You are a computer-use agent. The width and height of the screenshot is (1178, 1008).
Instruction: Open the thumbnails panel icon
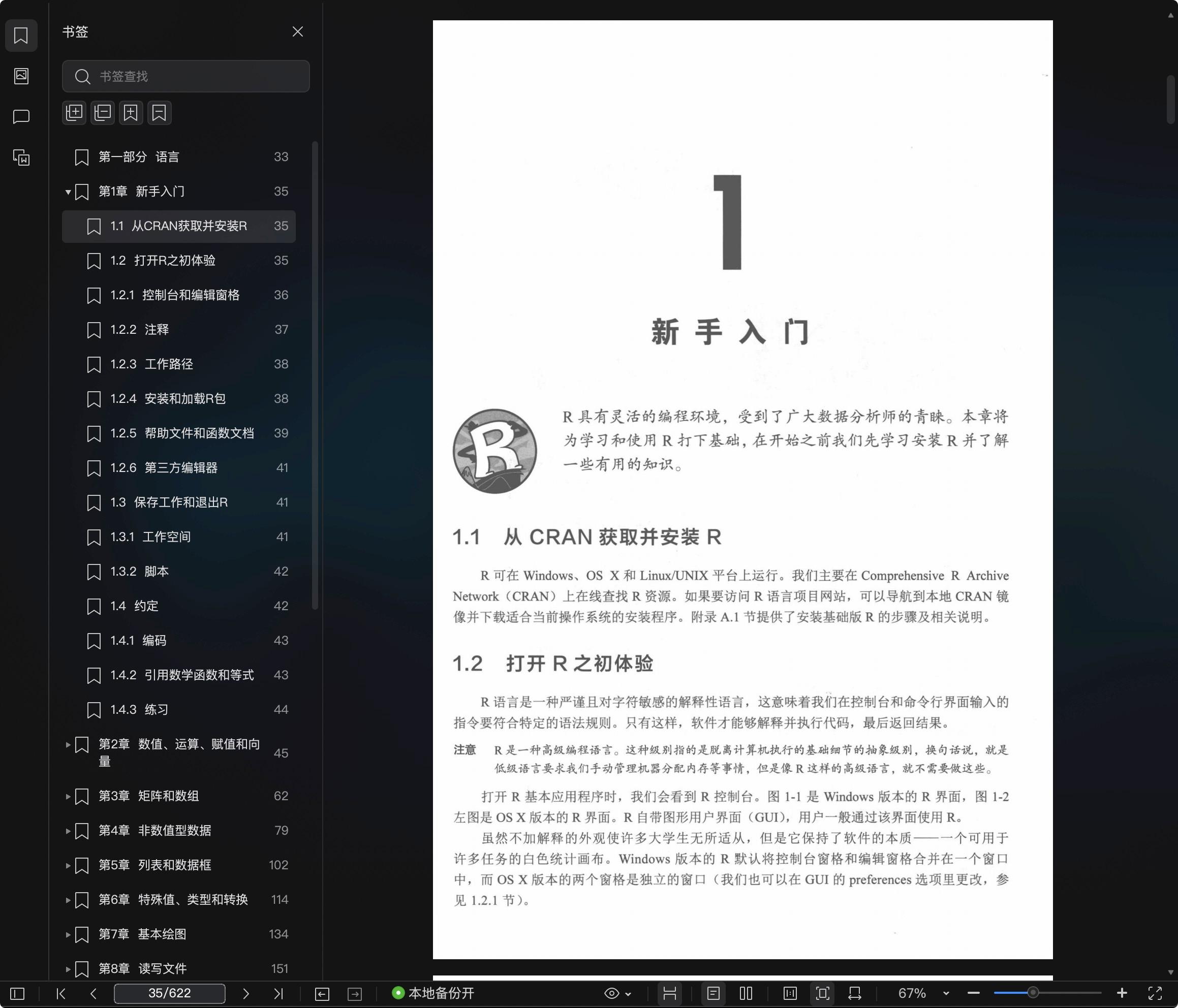[x=21, y=76]
